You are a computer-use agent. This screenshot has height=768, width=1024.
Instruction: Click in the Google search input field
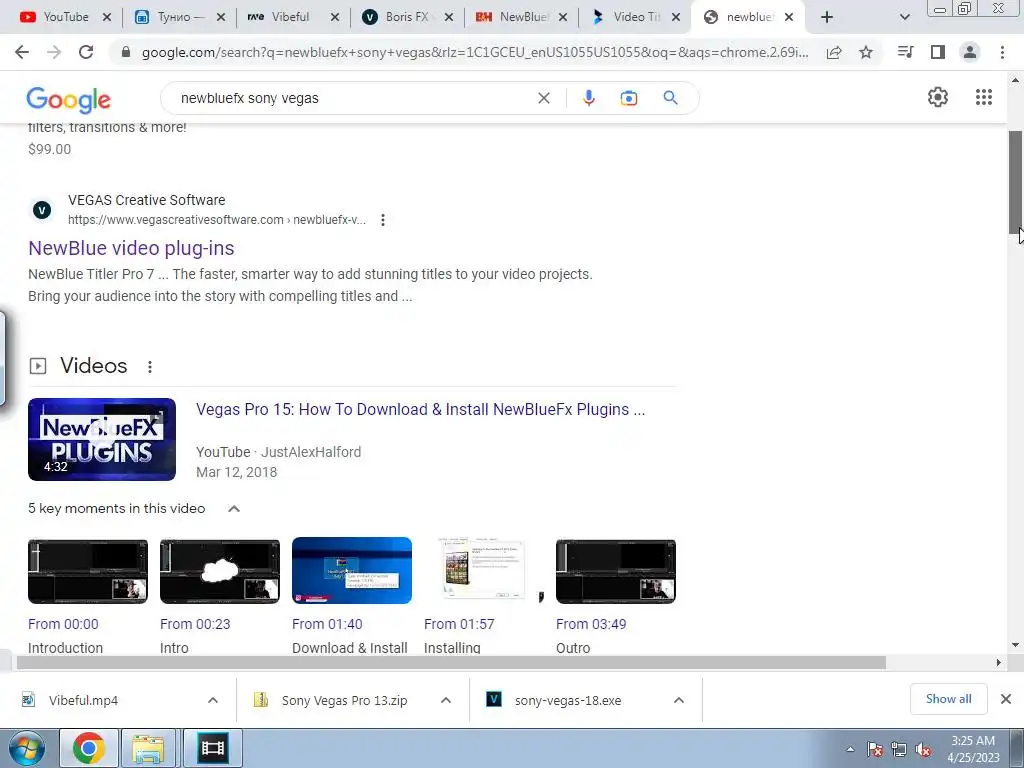click(x=353, y=98)
